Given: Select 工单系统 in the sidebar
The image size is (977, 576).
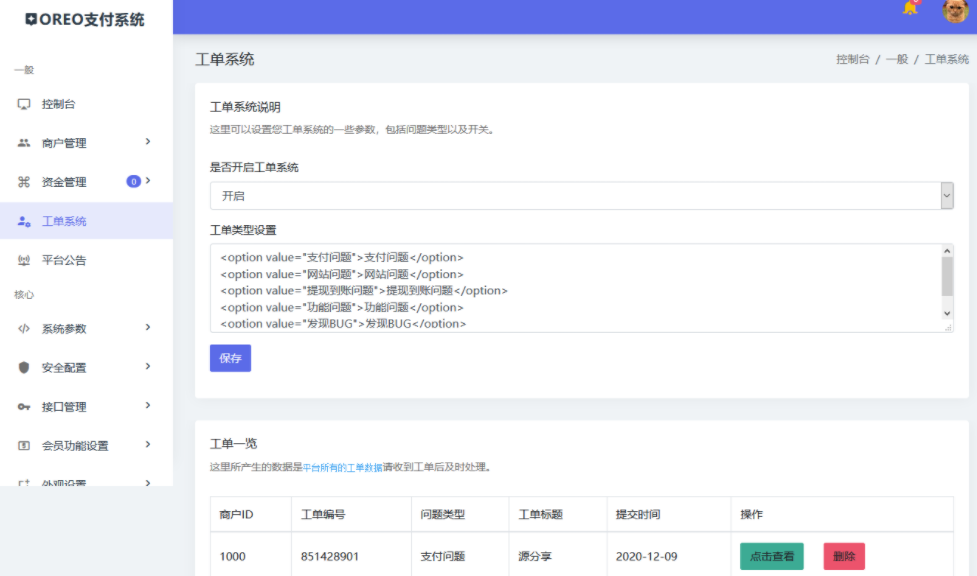Looking at the screenshot, I should 64,221.
